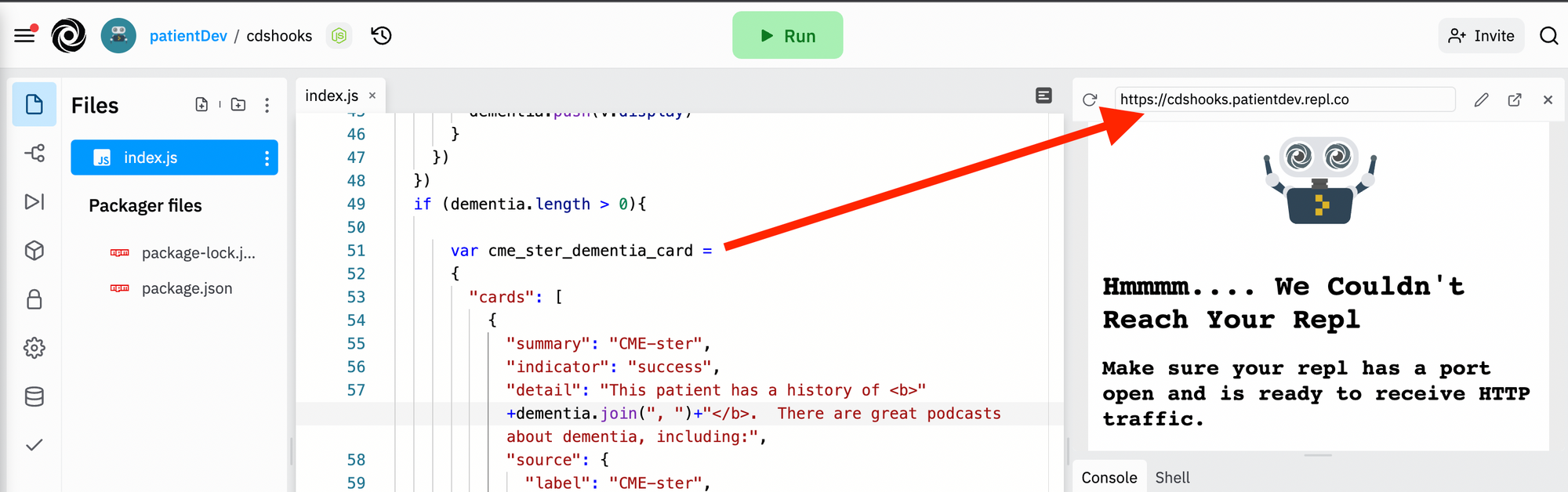Click the webview URL address field
Screen dimensions: 1568x492
point(1284,99)
